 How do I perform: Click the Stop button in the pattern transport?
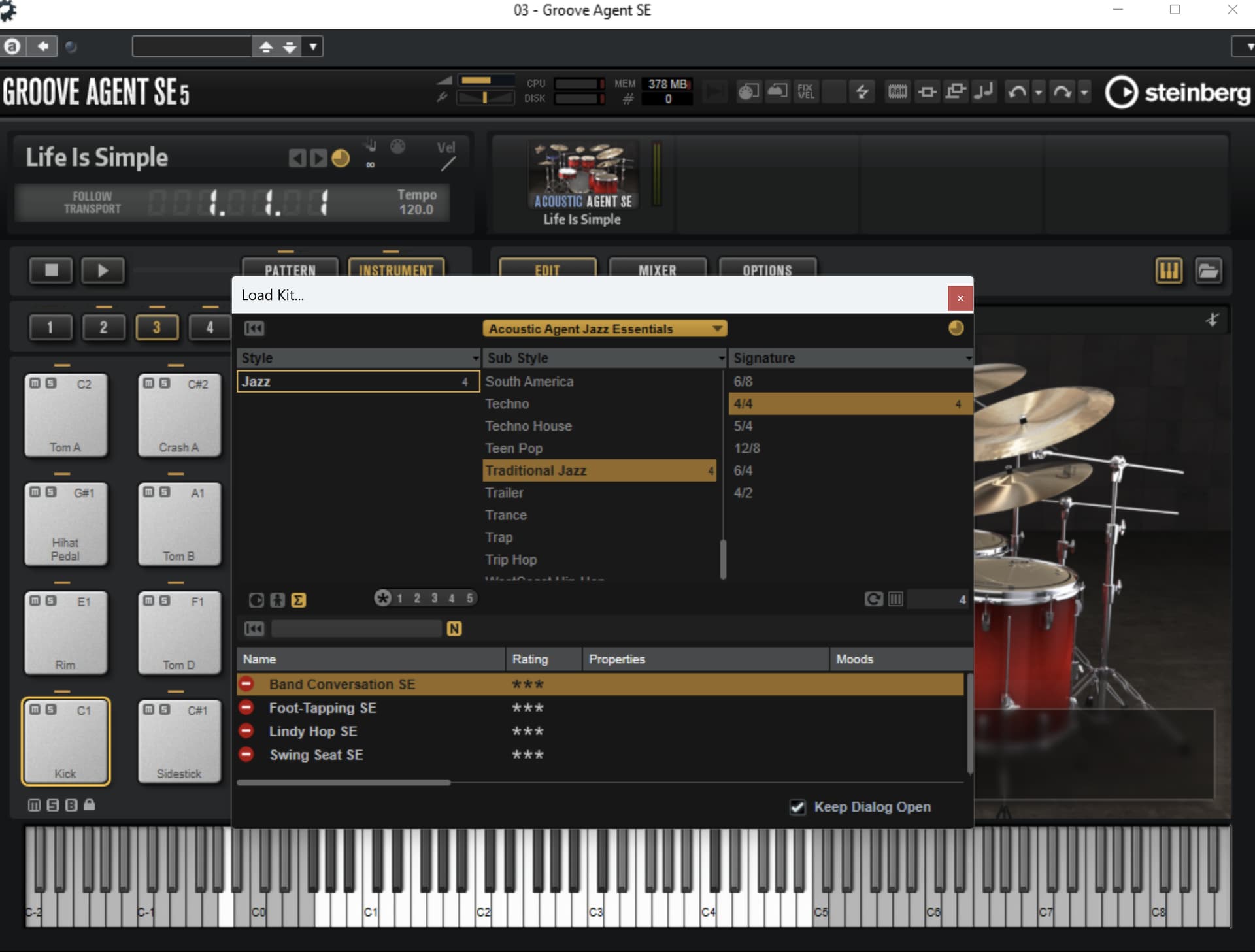[x=51, y=270]
